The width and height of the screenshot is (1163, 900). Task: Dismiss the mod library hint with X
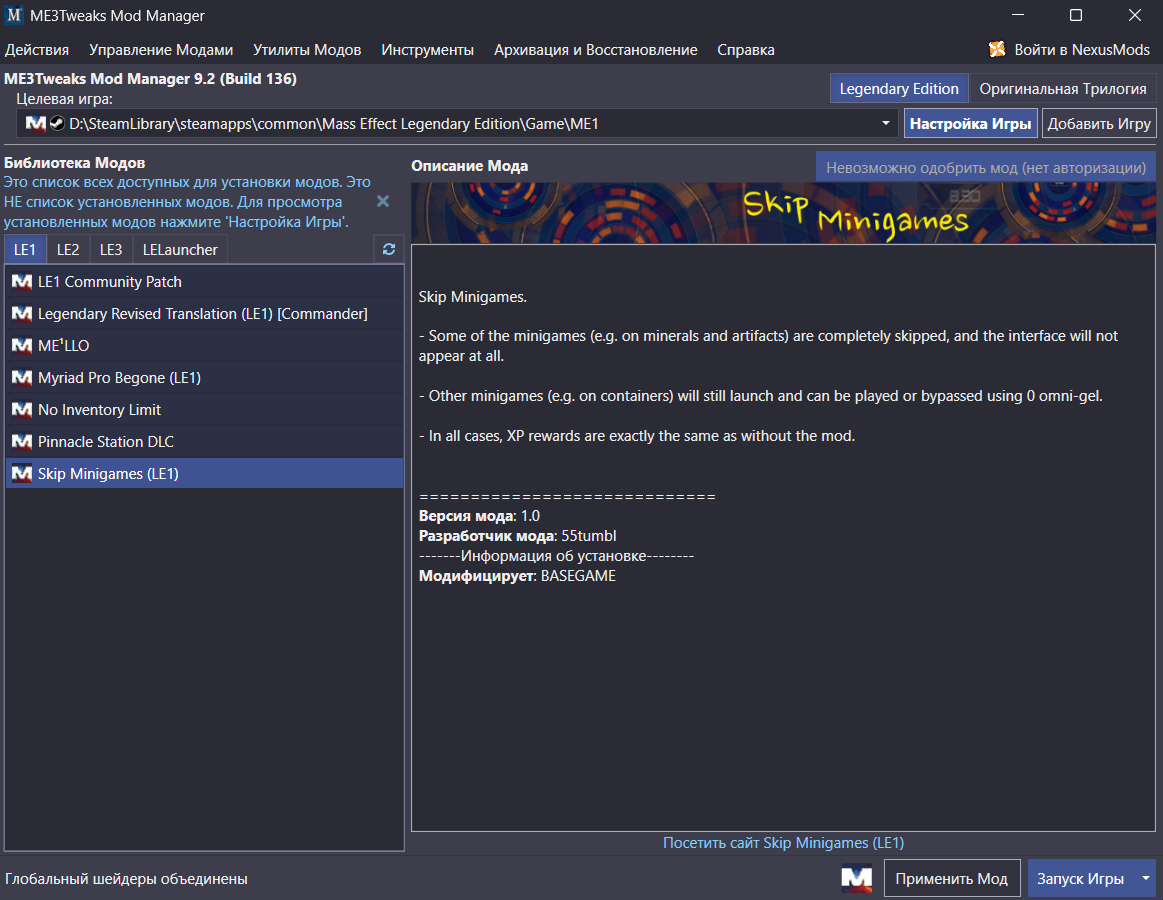coord(383,201)
